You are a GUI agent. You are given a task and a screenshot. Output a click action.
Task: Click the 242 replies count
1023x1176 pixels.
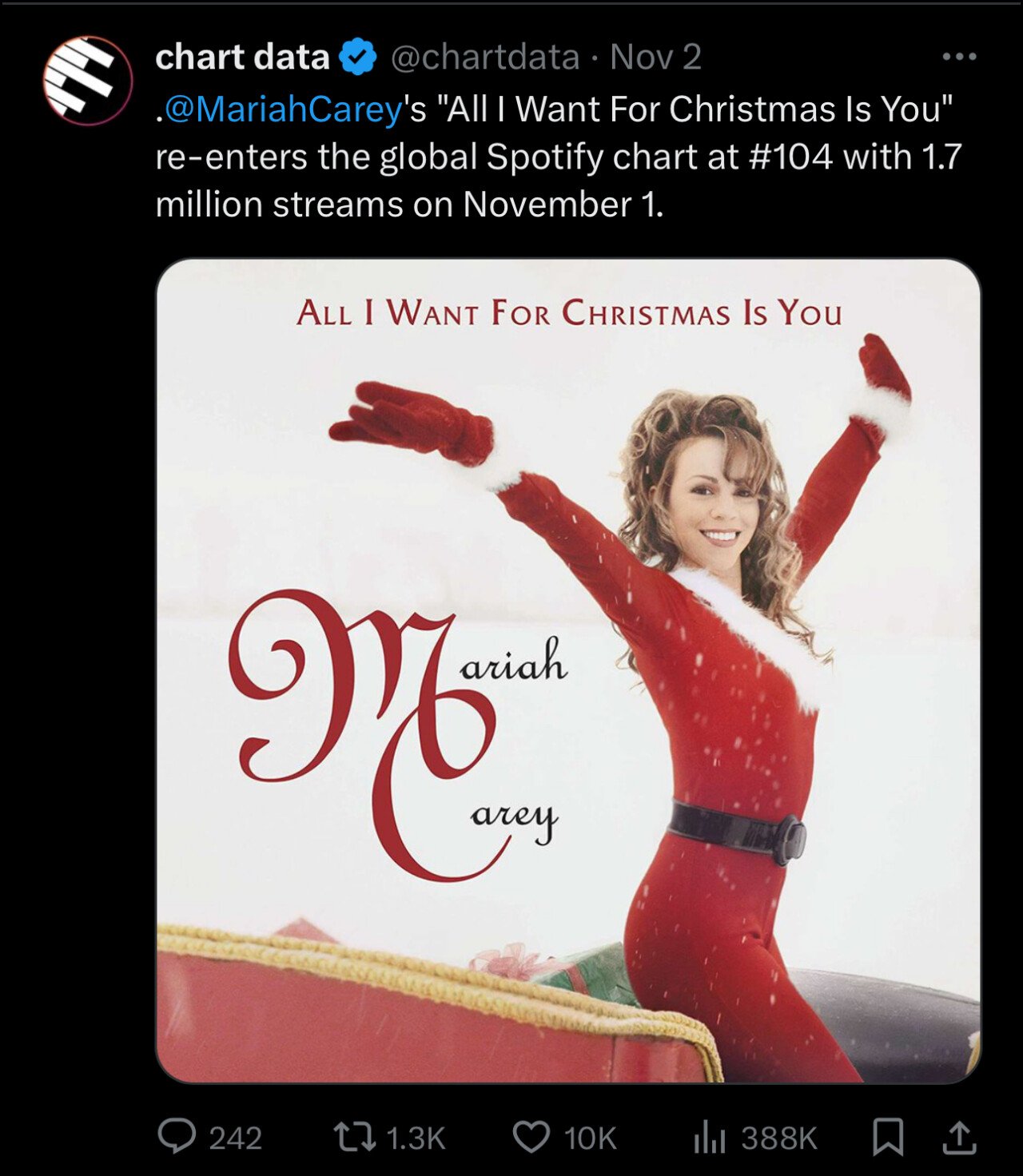[x=236, y=1138]
